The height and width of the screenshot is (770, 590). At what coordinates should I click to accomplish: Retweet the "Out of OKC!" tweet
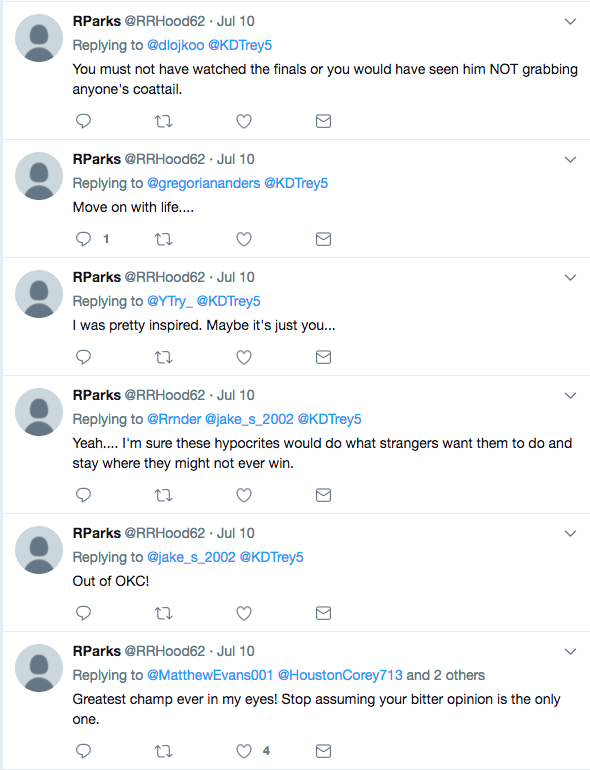tap(164, 613)
